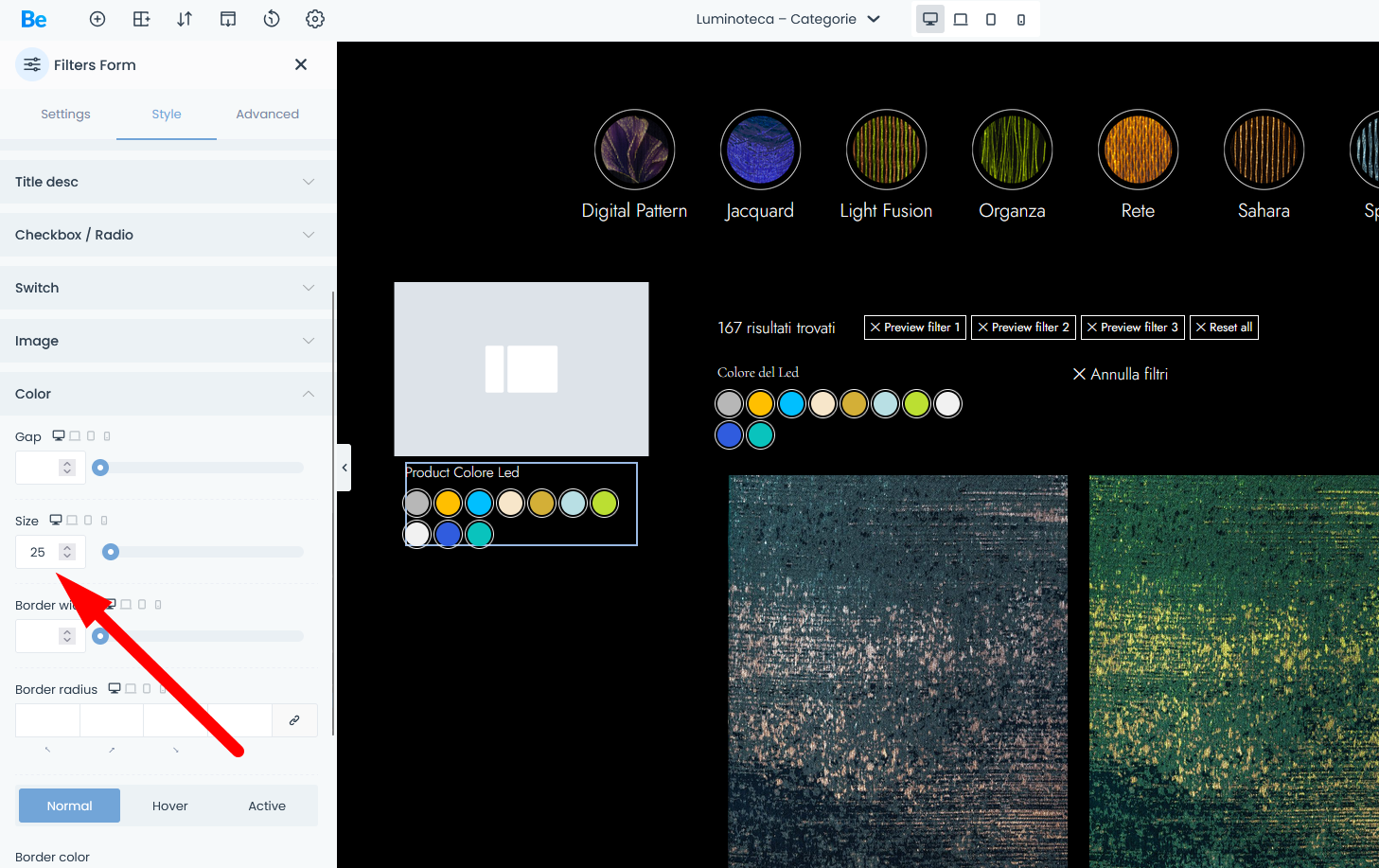Click the Be logo icon
This screenshot has width=1379, height=868.
[34, 19]
